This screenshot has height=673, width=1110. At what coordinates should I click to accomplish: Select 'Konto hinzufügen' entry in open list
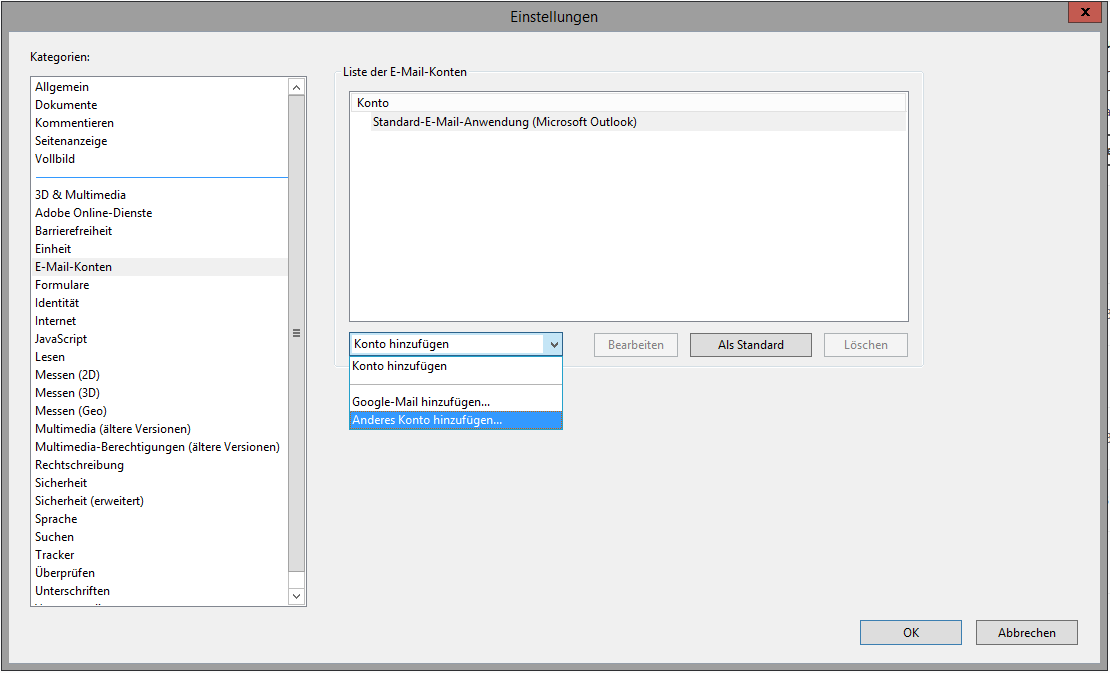tap(399, 366)
